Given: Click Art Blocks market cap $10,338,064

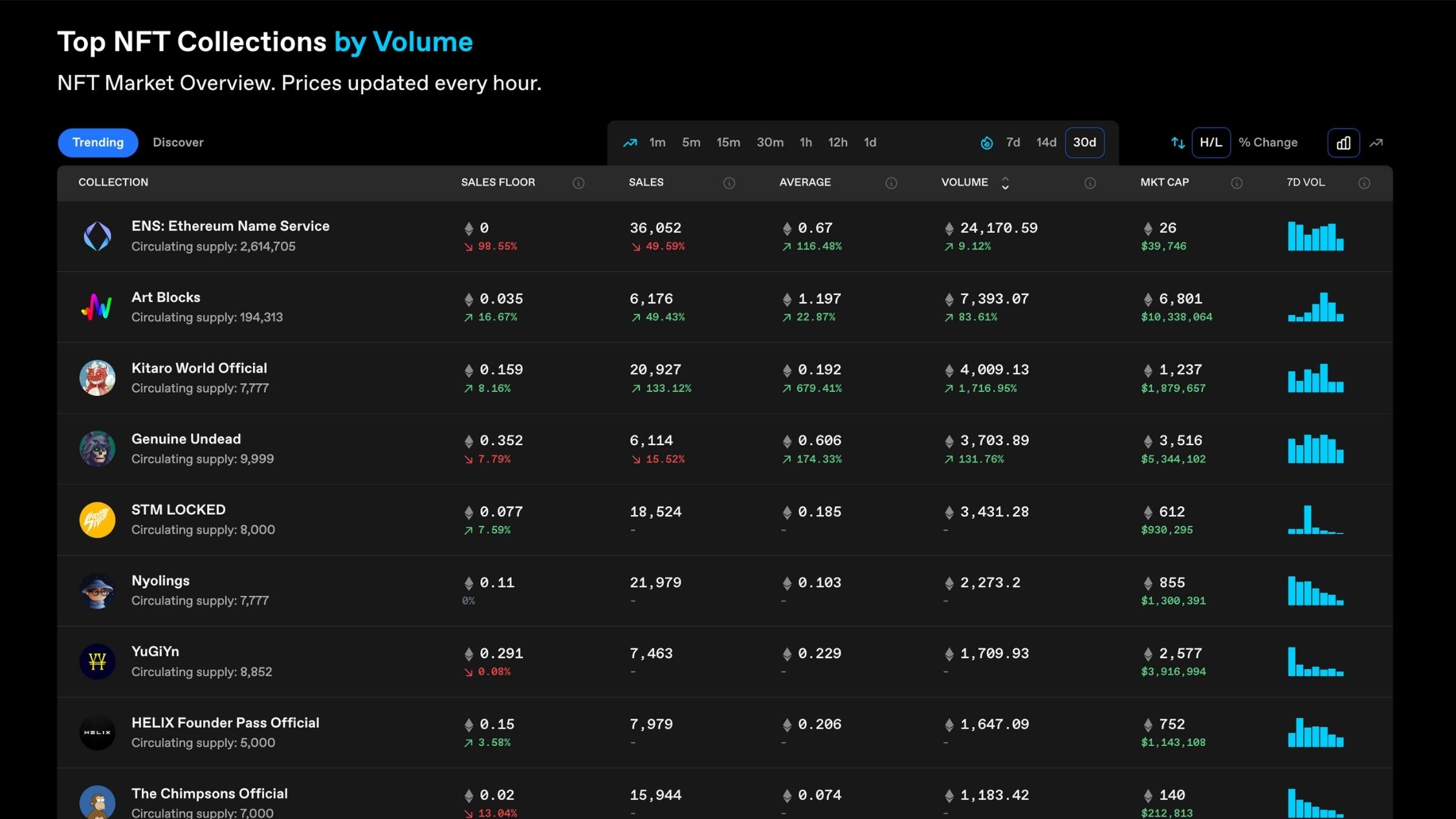Looking at the screenshot, I should pyautogui.click(x=1176, y=317).
